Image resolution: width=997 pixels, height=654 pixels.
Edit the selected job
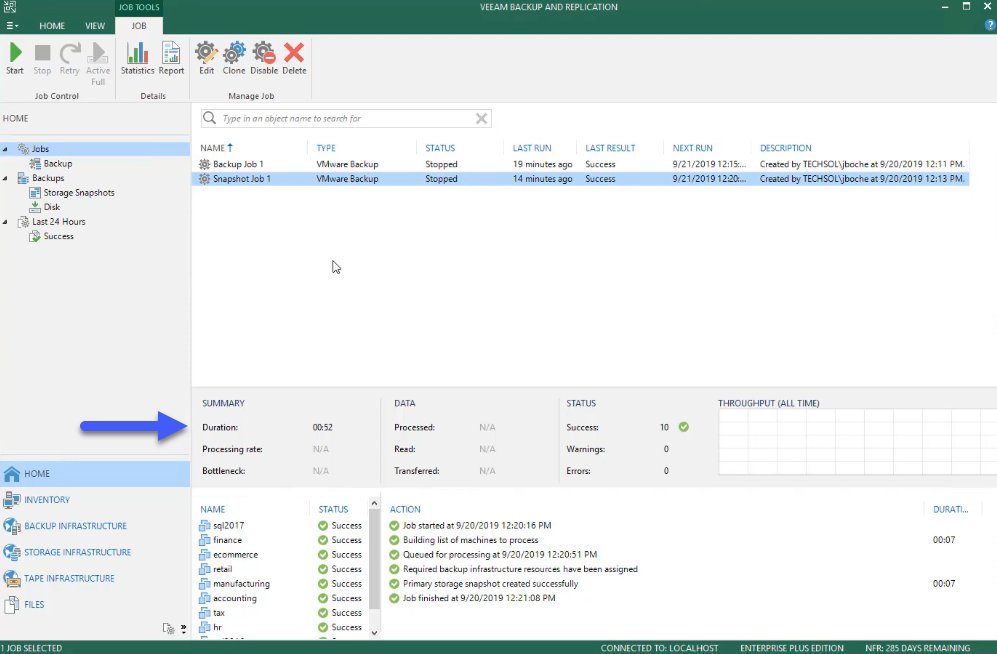coord(206,58)
